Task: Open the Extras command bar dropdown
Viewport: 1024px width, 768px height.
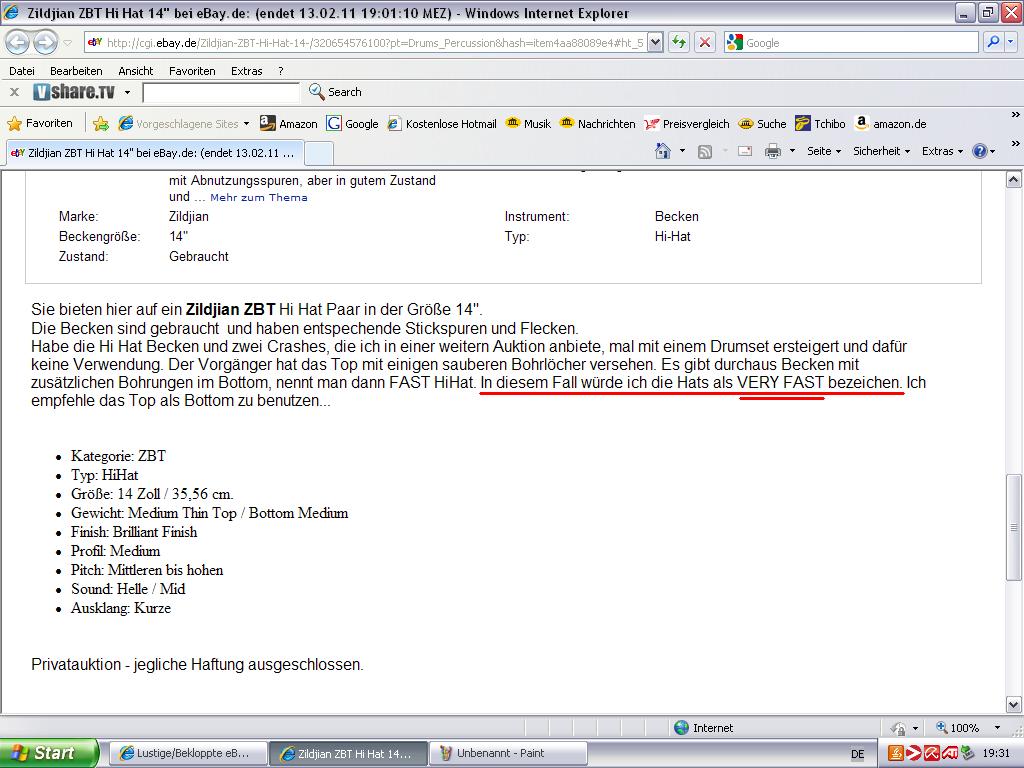Action: click(942, 151)
